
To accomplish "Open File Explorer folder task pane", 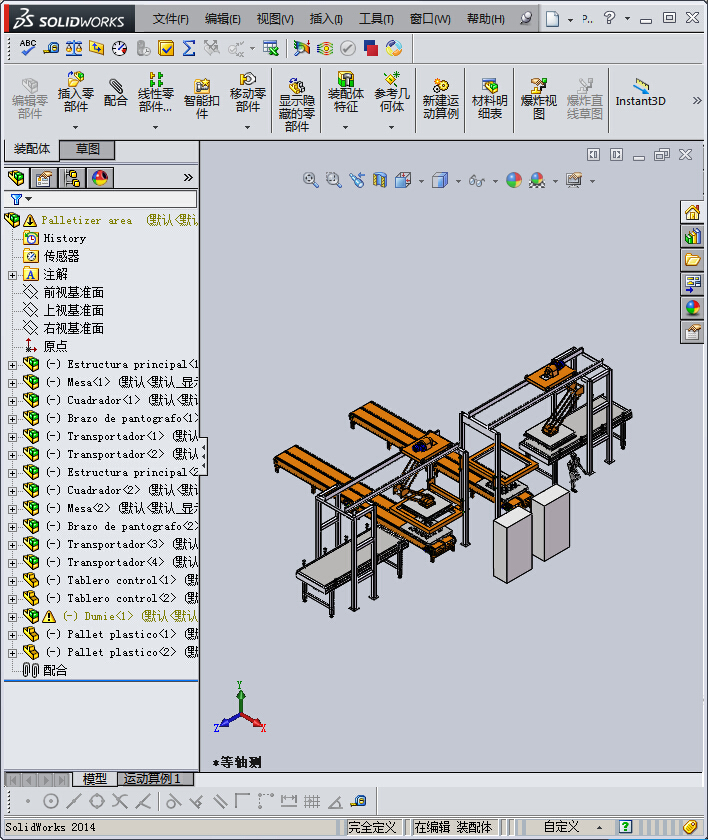I will 692,260.
